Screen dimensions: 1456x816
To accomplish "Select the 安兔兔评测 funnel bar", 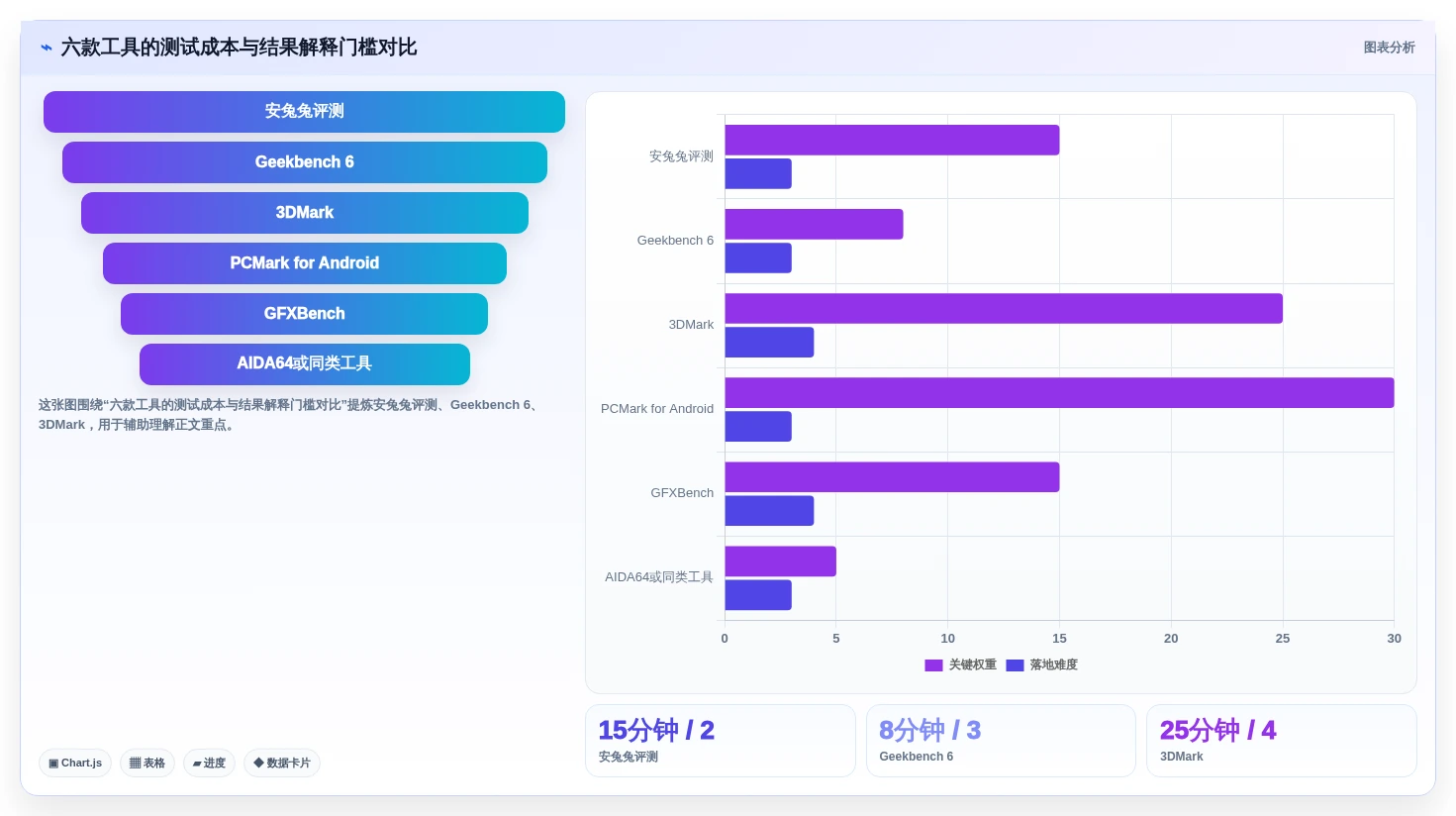I will tap(304, 112).
